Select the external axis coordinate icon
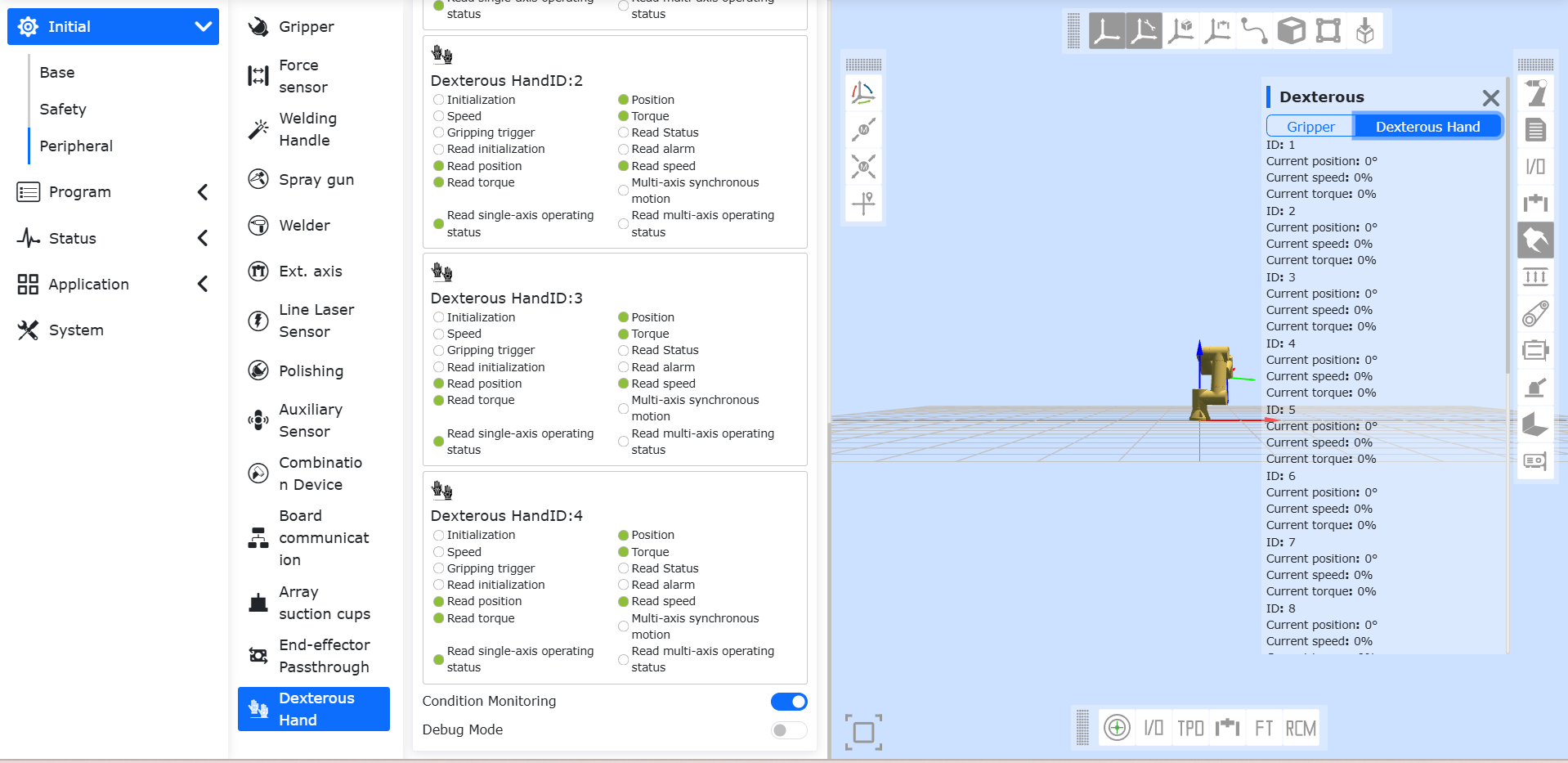 tap(1218, 31)
